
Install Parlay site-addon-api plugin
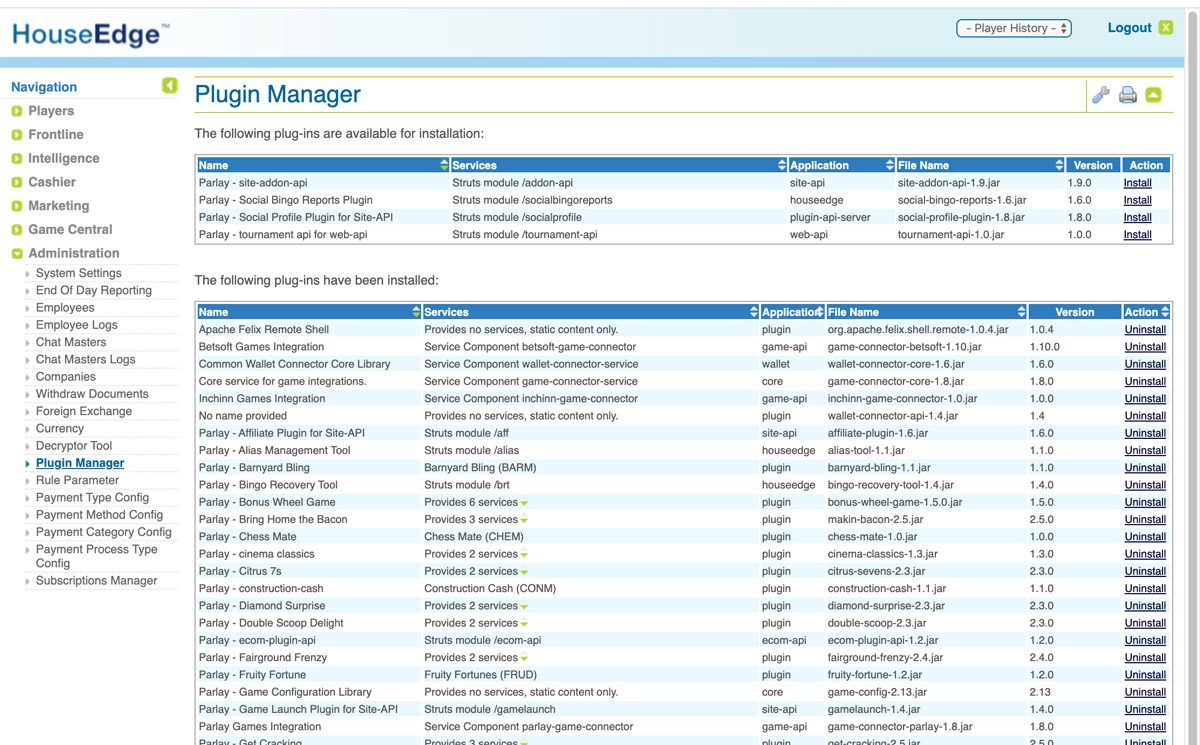click(1138, 183)
